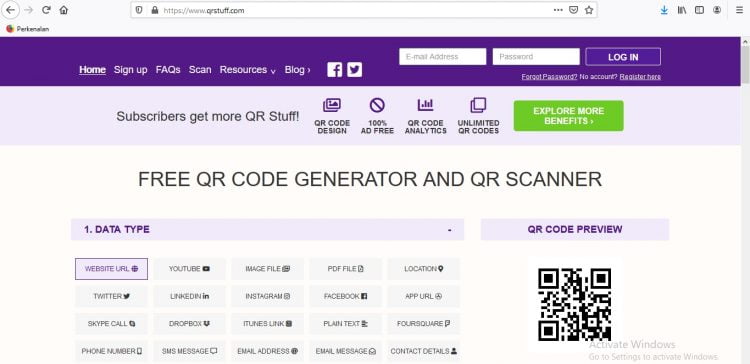Click the Register here link
Image resolution: width=750 pixels, height=364 pixels.
click(640, 77)
